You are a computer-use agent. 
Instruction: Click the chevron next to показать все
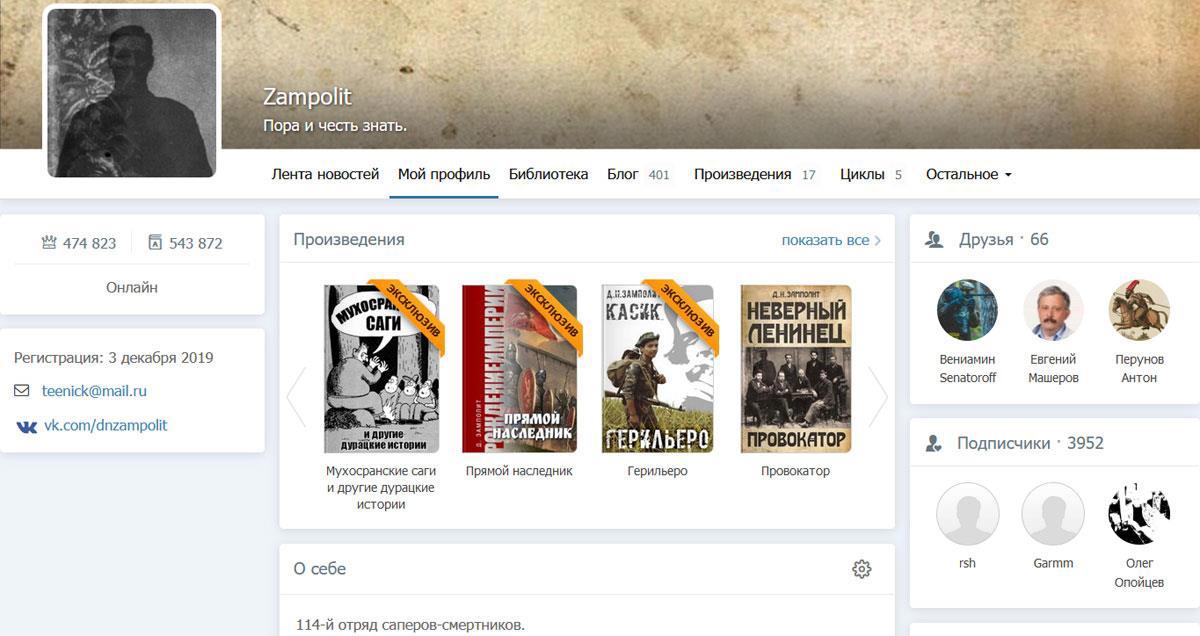(x=878, y=240)
